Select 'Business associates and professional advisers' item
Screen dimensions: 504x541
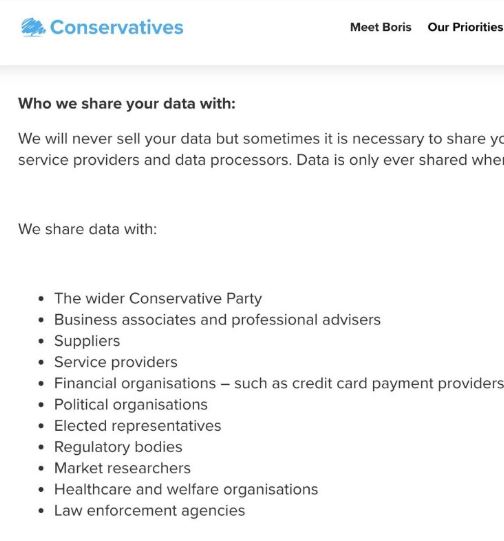217,320
